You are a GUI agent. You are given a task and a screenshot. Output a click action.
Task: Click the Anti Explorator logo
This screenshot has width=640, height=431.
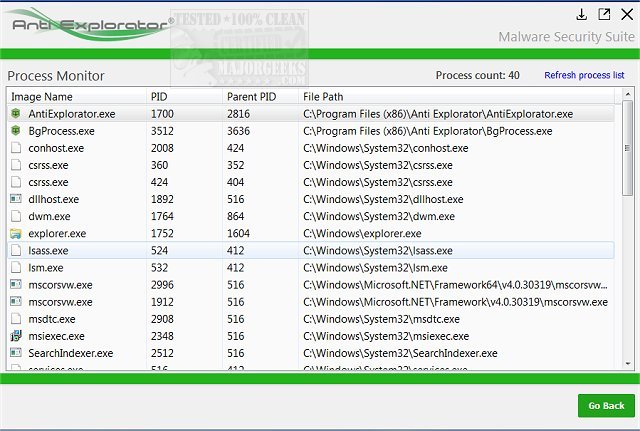point(91,24)
